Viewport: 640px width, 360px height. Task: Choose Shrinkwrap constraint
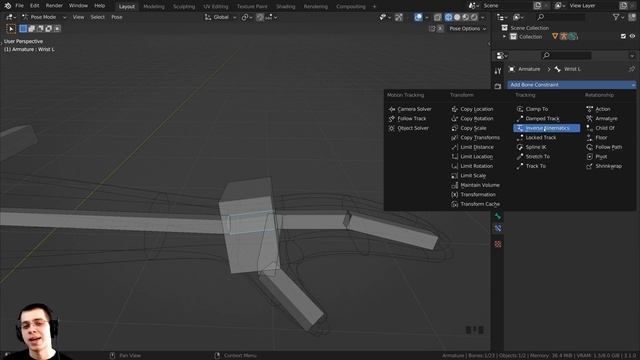(x=608, y=166)
